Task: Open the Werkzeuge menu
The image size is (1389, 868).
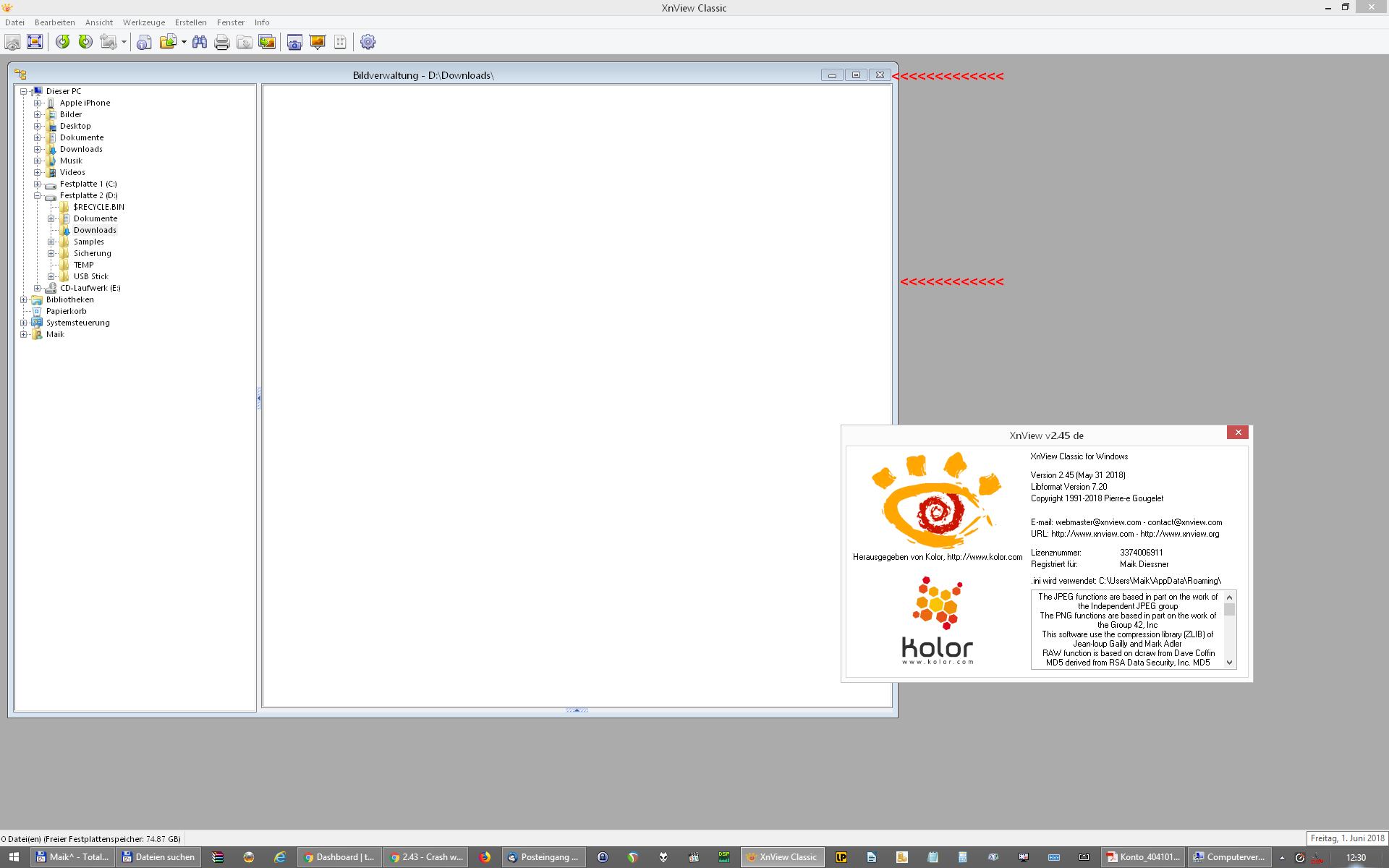Action: pos(143,22)
